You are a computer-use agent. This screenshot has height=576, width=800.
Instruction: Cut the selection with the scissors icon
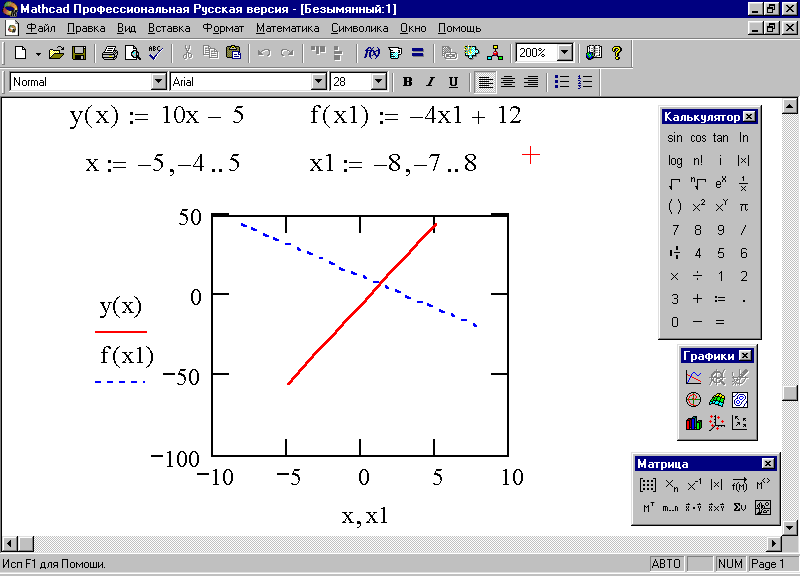coord(188,53)
